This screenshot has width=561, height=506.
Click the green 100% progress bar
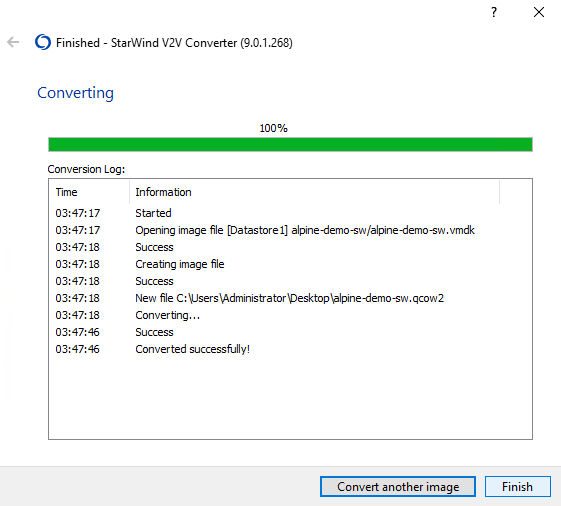(291, 145)
